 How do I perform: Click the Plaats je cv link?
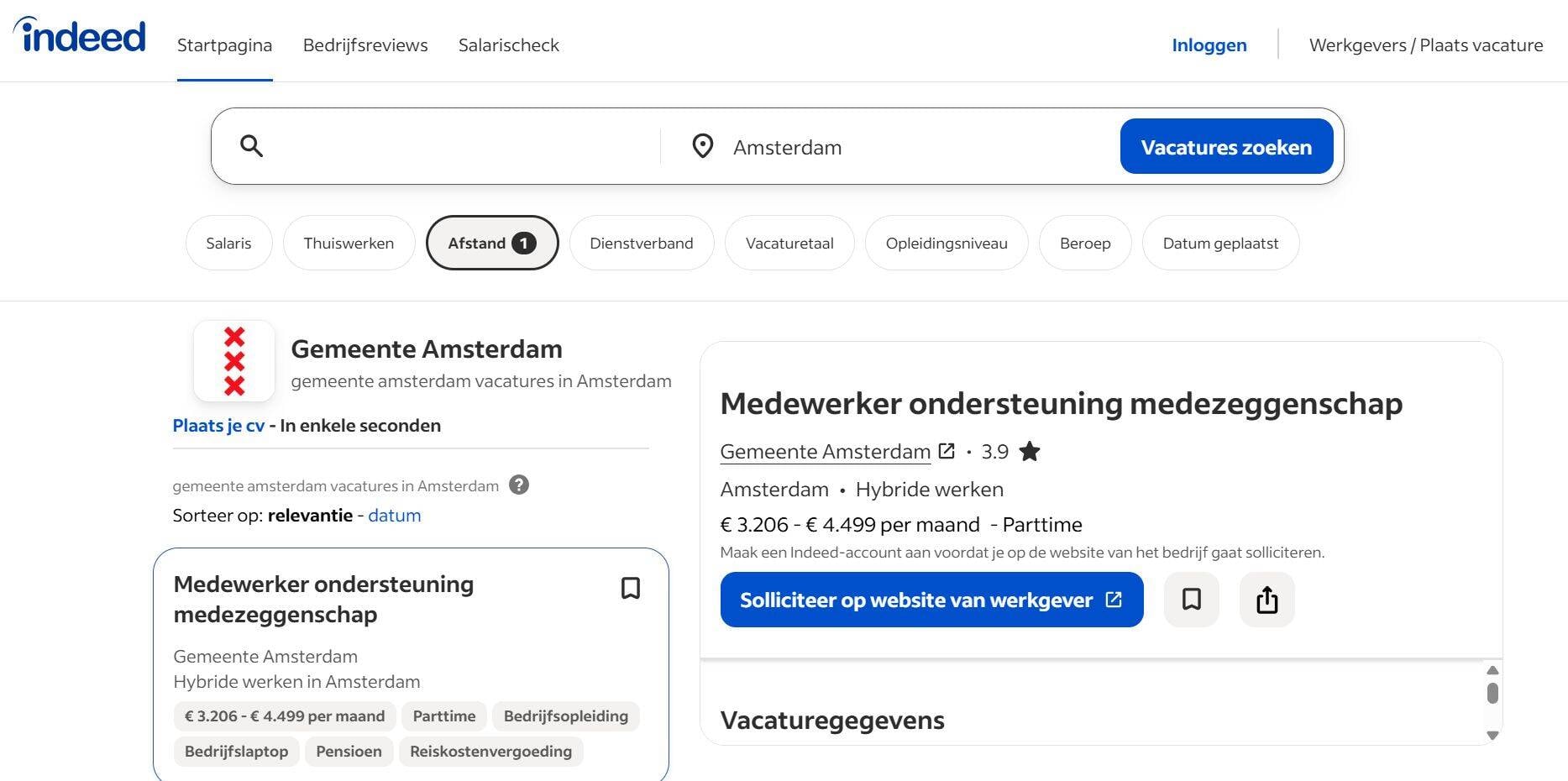(218, 425)
